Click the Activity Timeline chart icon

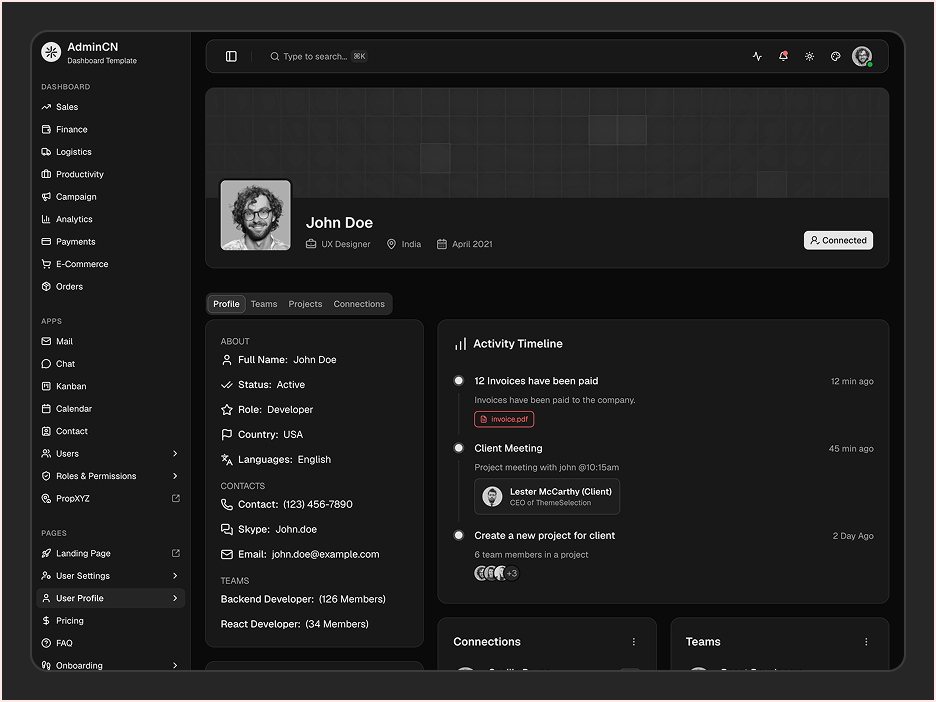(x=460, y=344)
